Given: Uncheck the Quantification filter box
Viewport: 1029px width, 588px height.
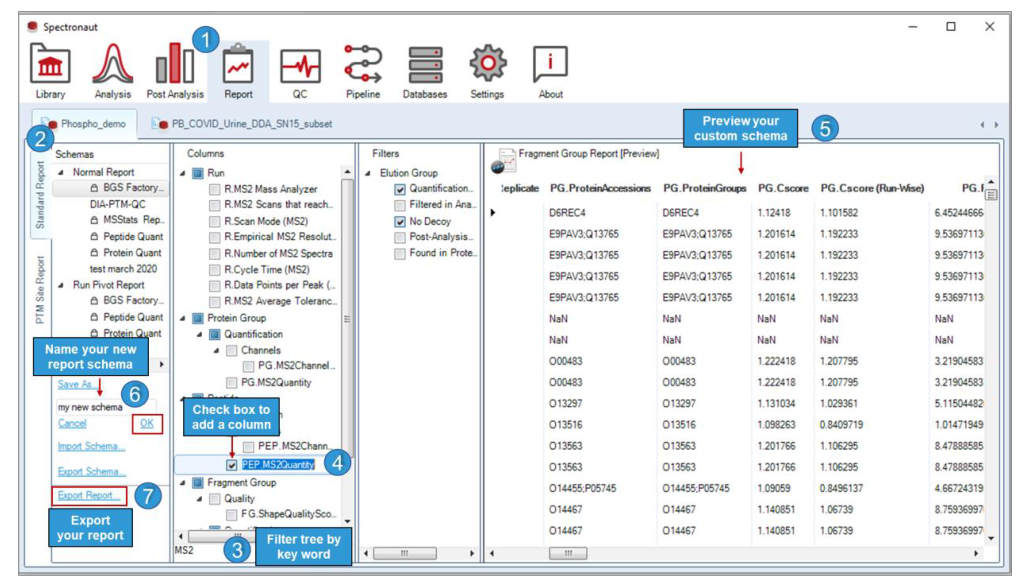Looking at the screenshot, I should point(400,190).
